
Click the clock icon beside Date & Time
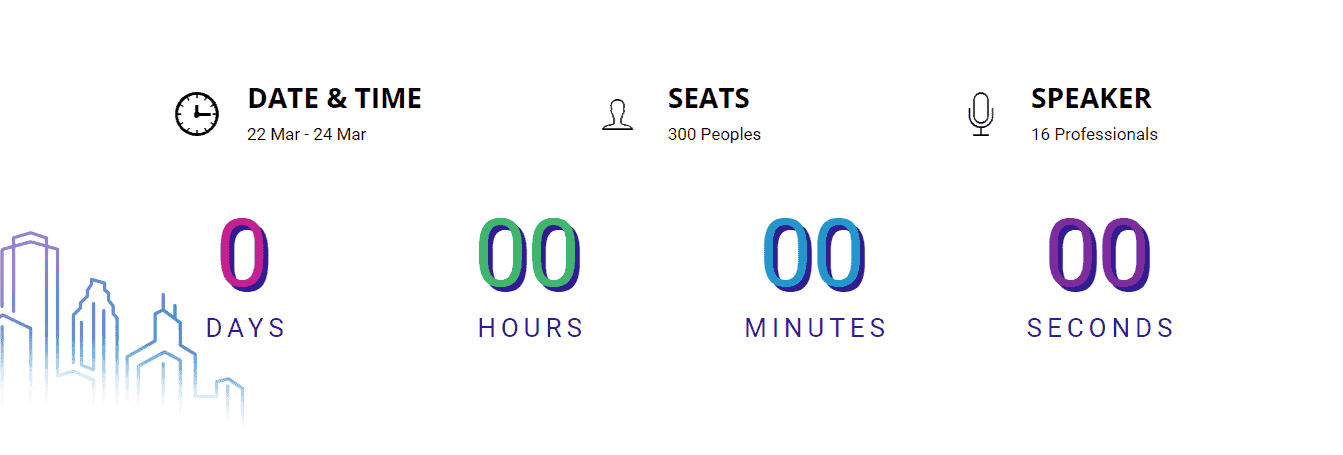click(x=197, y=114)
